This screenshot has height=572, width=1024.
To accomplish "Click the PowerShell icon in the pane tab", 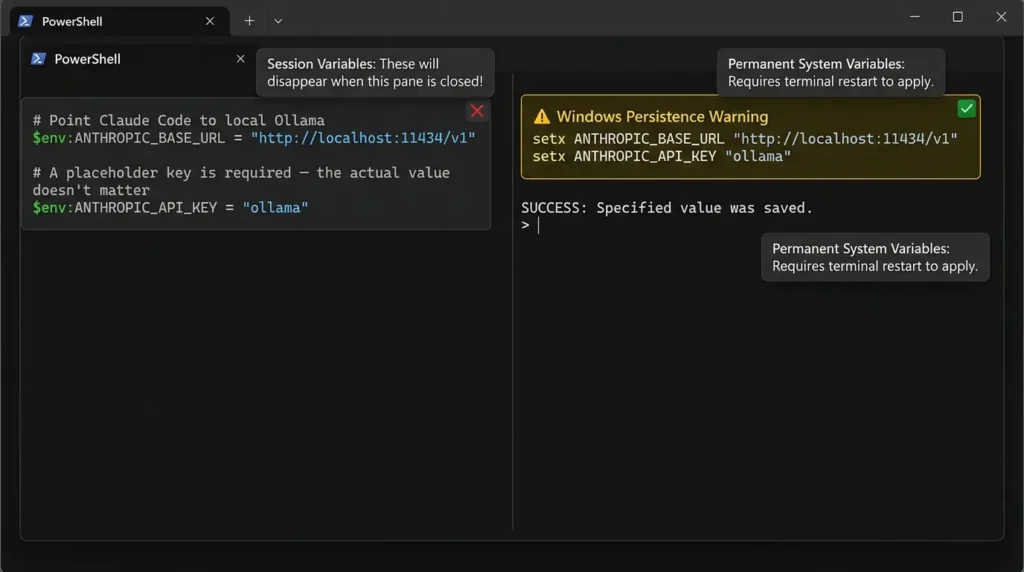I will click(x=38, y=59).
